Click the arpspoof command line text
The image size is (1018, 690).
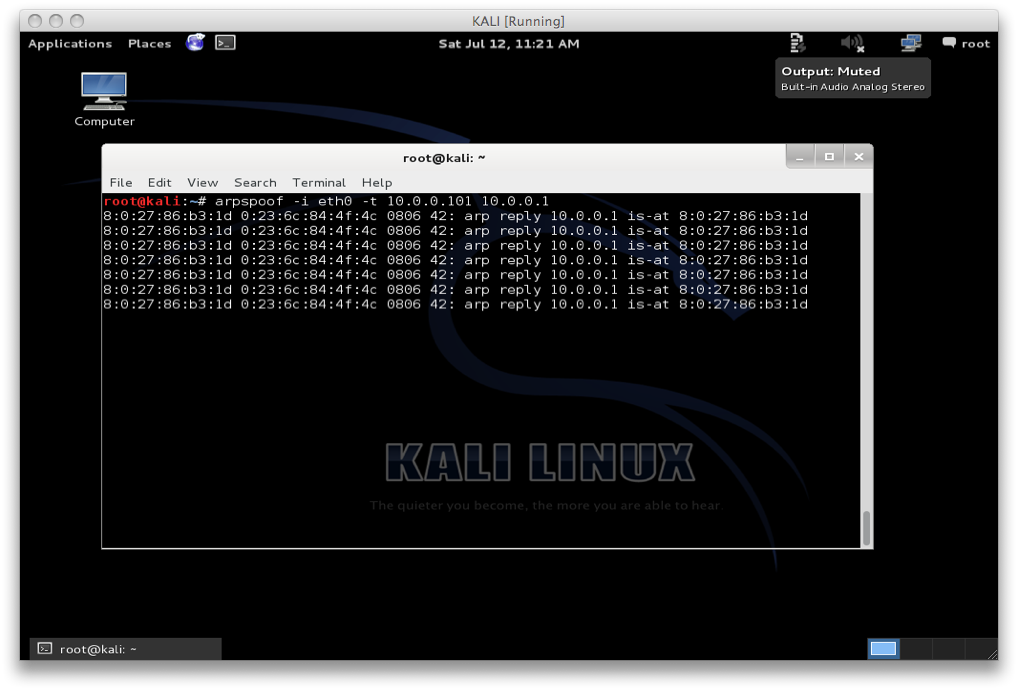point(382,201)
